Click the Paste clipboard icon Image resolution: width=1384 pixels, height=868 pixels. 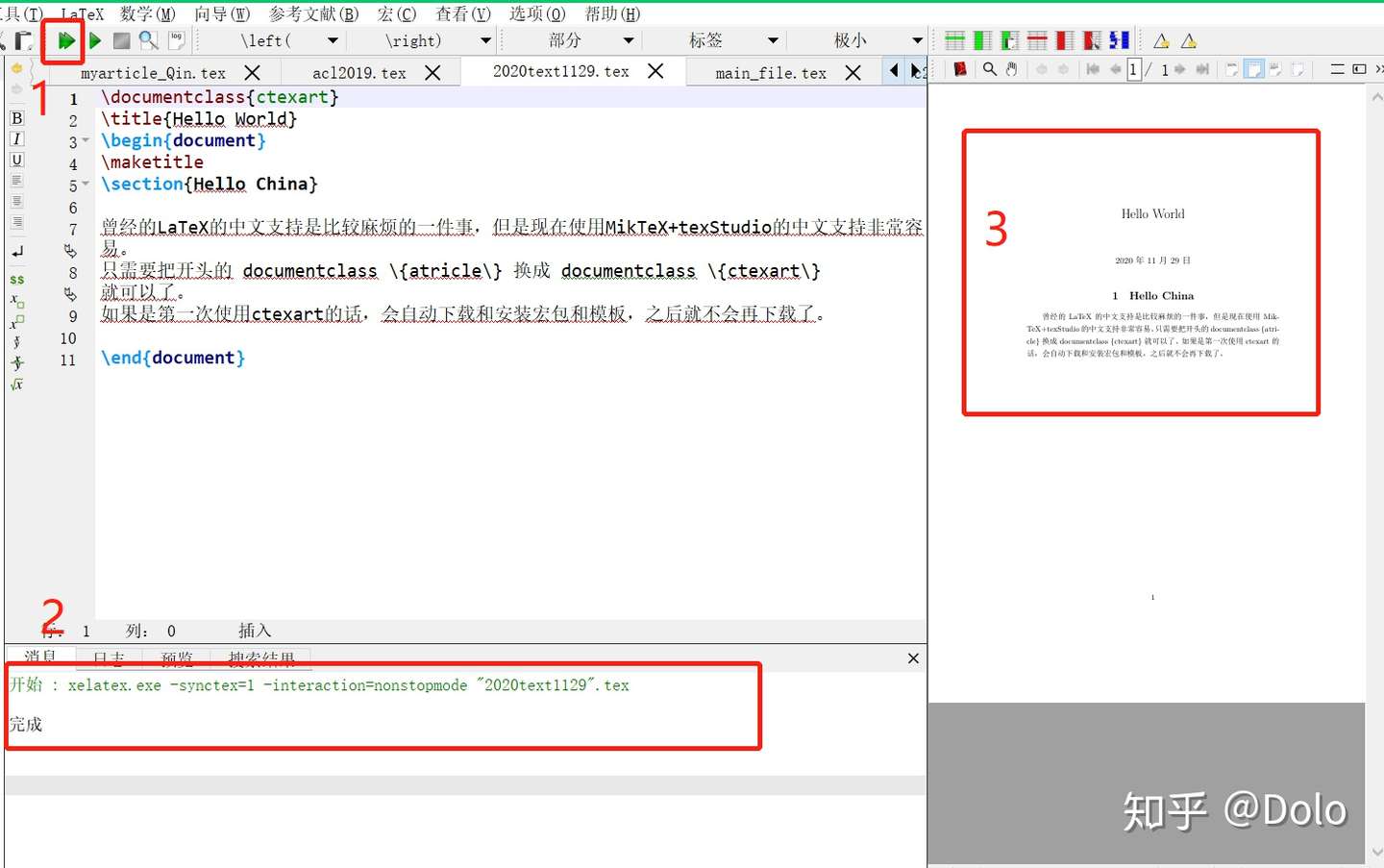pyautogui.click(x=24, y=40)
